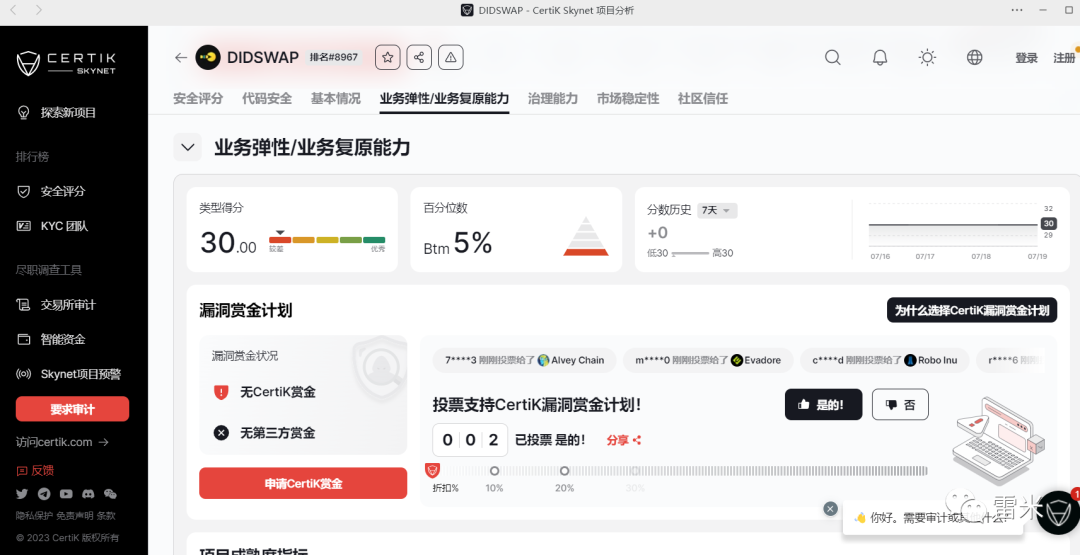Viewport: 1080px width, 555px height.
Task: Click the shield icon for 安全评分
Action: [x=24, y=191]
